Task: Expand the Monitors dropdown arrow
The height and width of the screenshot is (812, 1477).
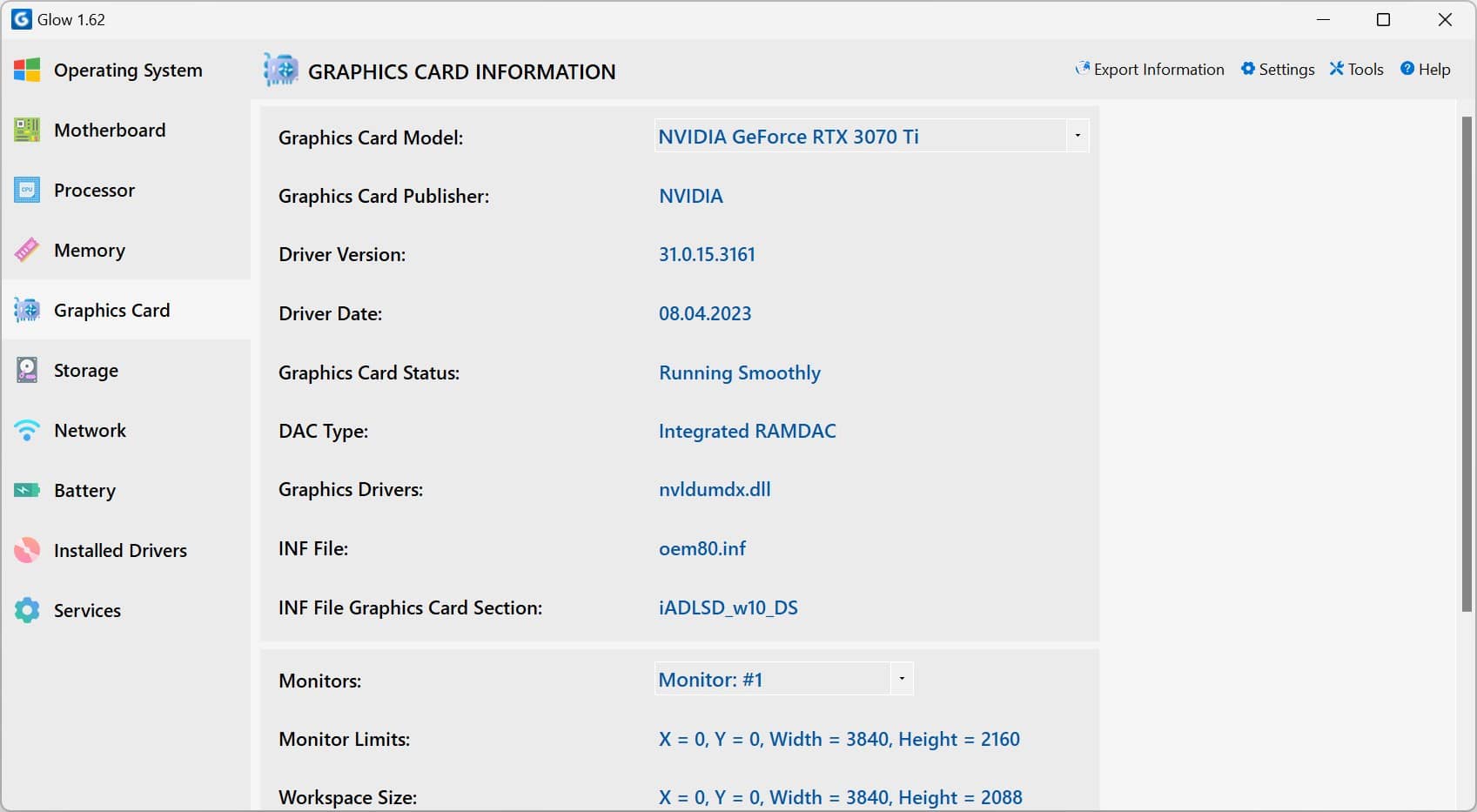Action: click(x=902, y=679)
